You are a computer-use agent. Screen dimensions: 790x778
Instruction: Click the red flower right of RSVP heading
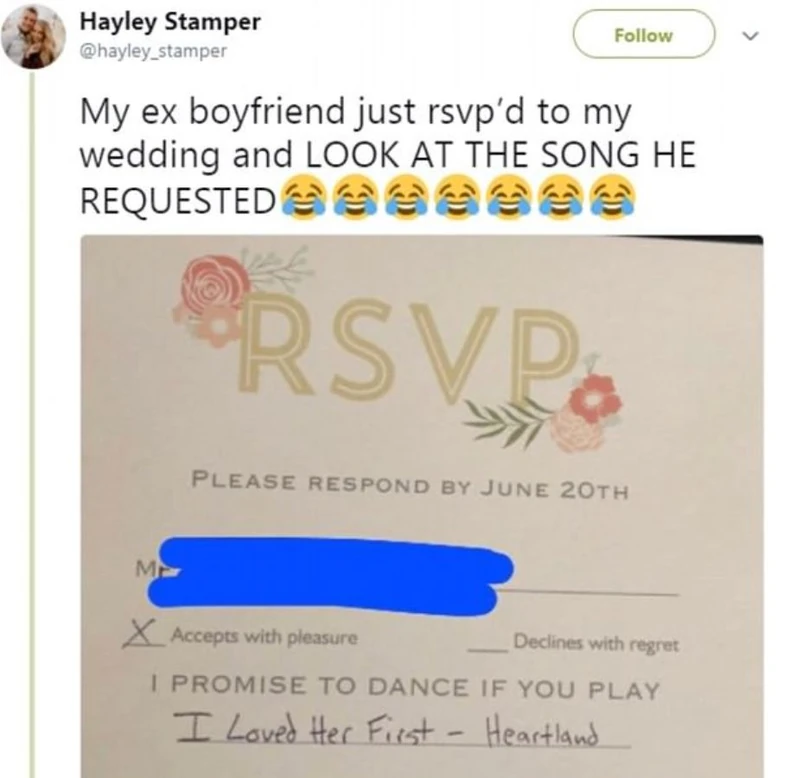(x=599, y=400)
